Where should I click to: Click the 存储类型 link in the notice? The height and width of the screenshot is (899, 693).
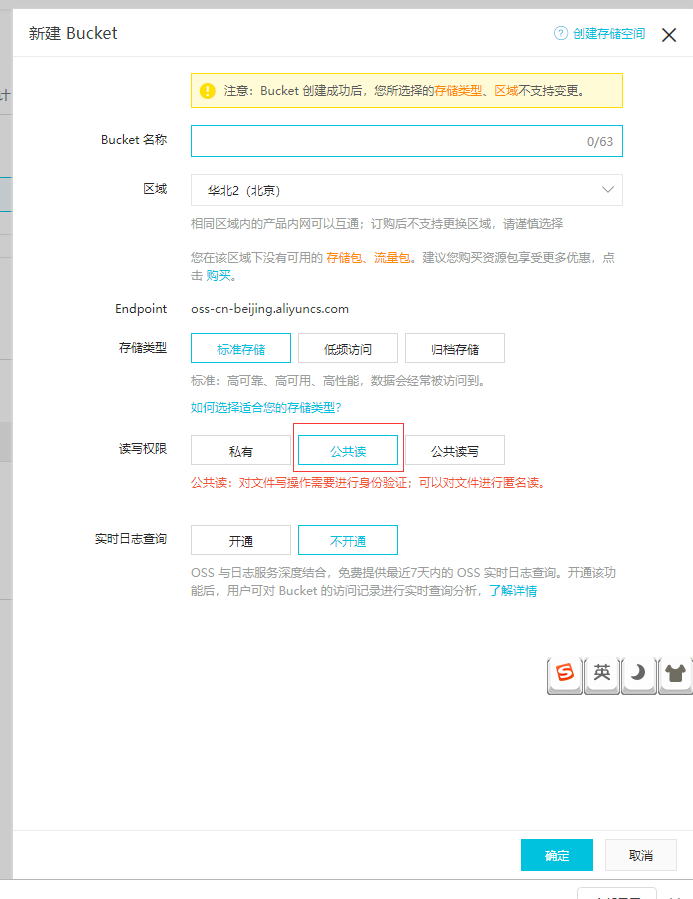(x=458, y=91)
